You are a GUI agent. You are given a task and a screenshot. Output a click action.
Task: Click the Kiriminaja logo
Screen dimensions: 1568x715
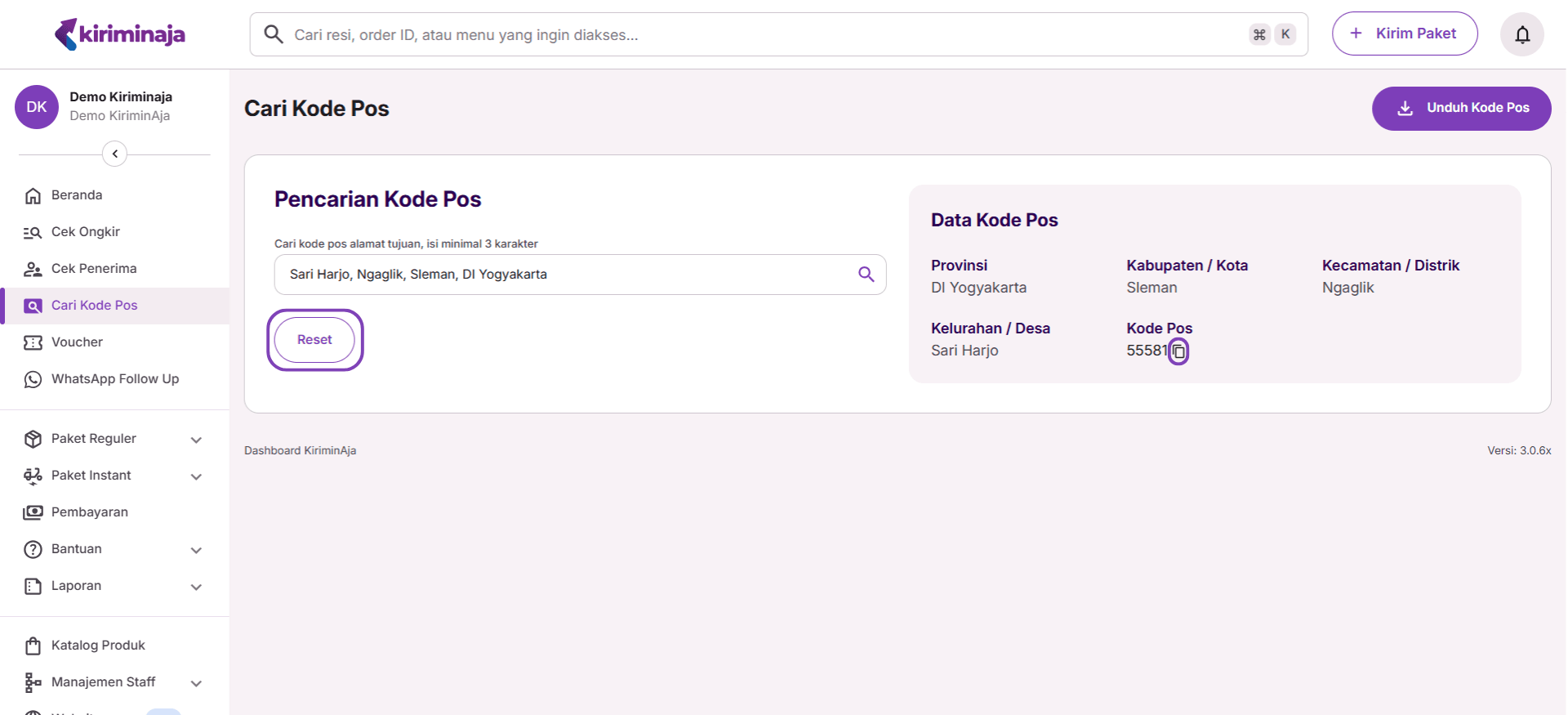point(120,34)
